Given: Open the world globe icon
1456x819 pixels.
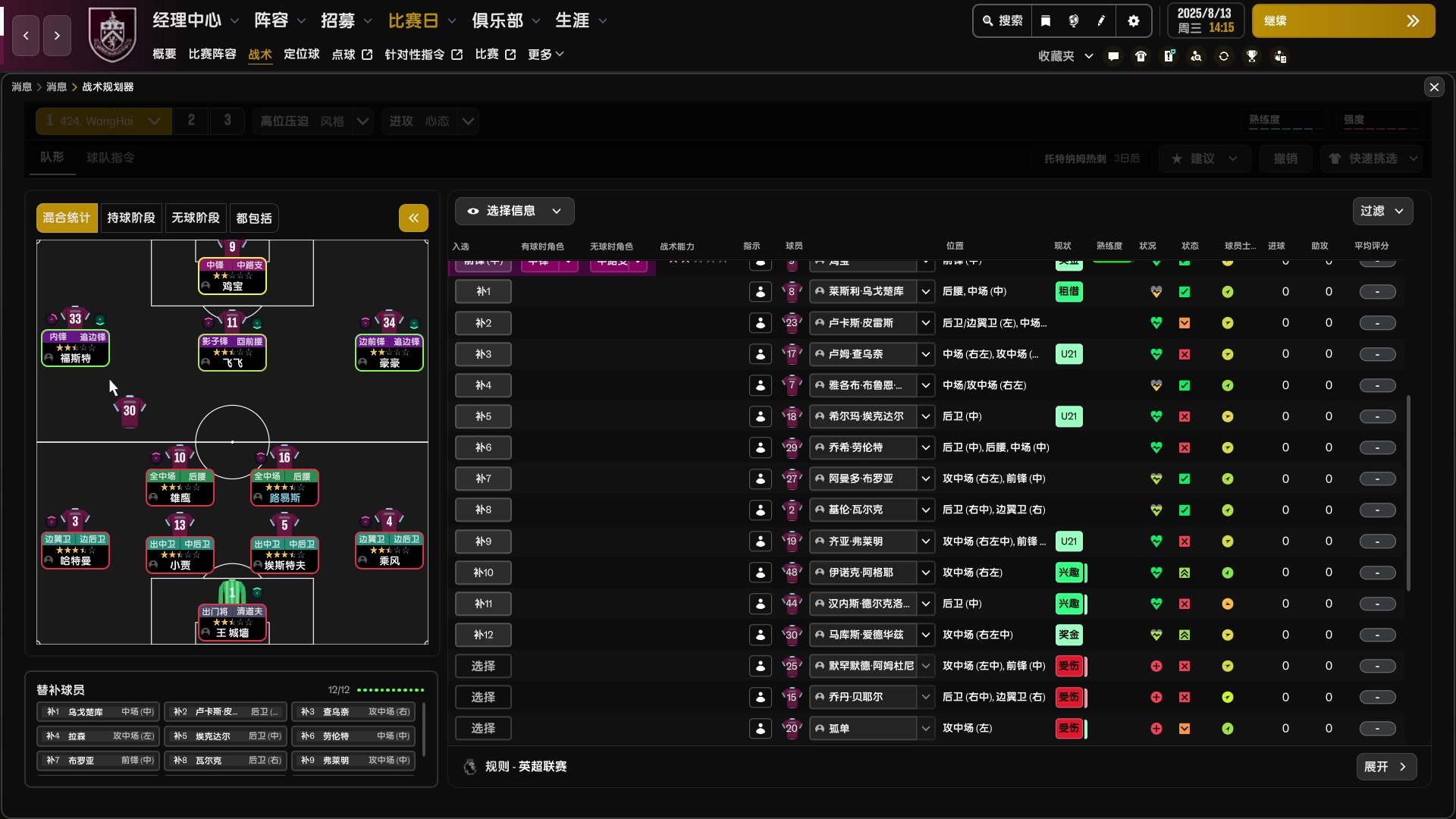Looking at the screenshot, I should (1074, 21).
